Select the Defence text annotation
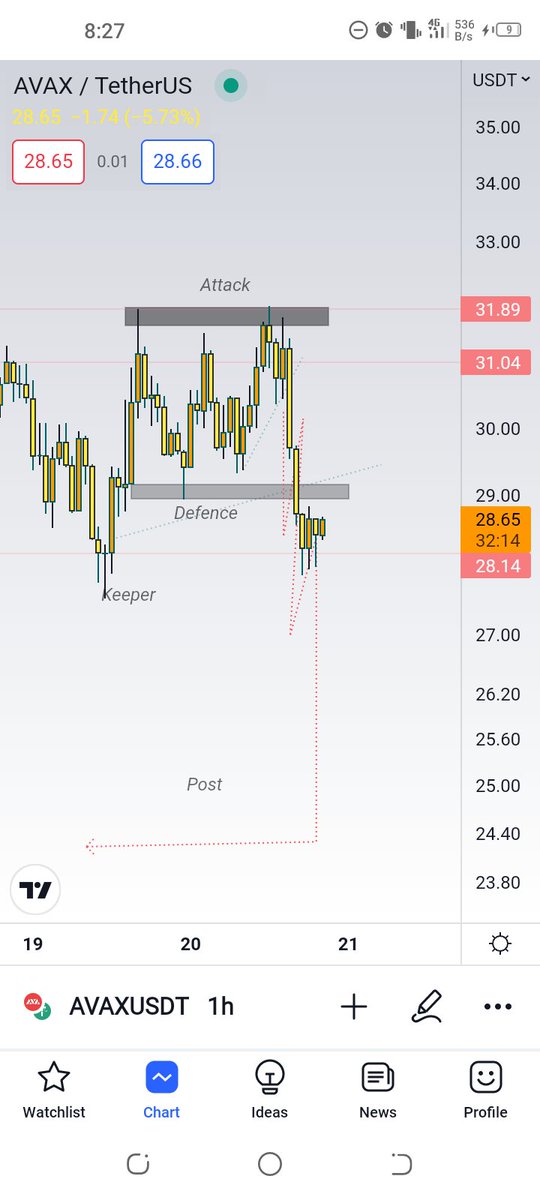Viewport: 540px width, 1200px height. point(206,513)
